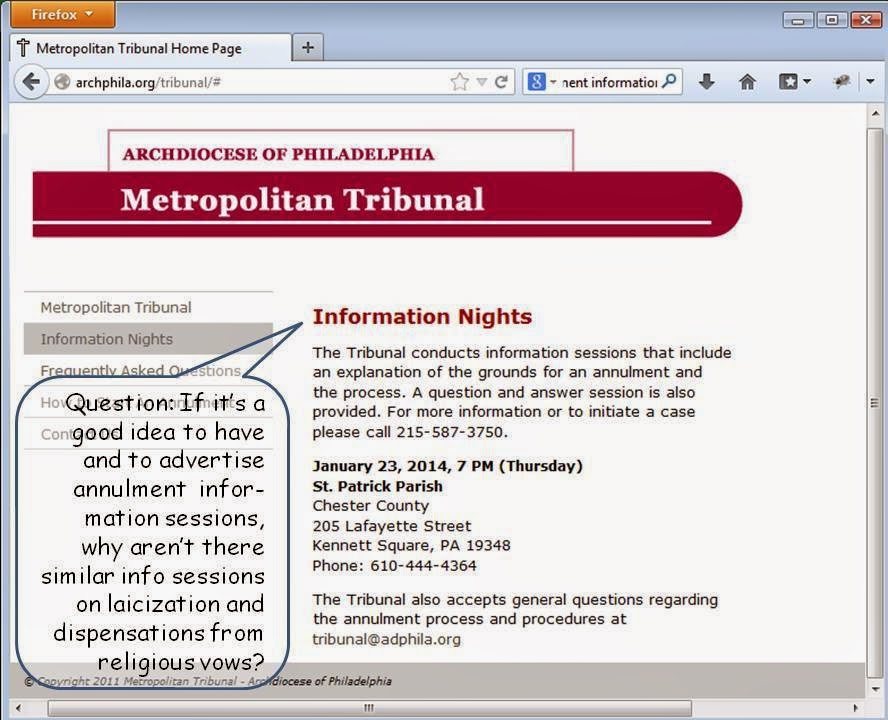Select the Metropolitan Tribunal Home Page tab
888x720 pixels.
(x=151, y=48)
